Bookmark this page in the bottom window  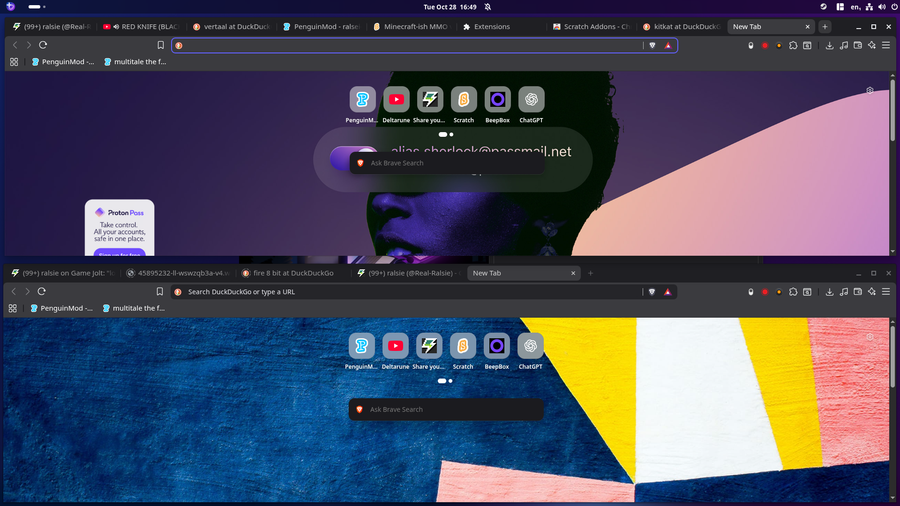[x=160, y=291]
